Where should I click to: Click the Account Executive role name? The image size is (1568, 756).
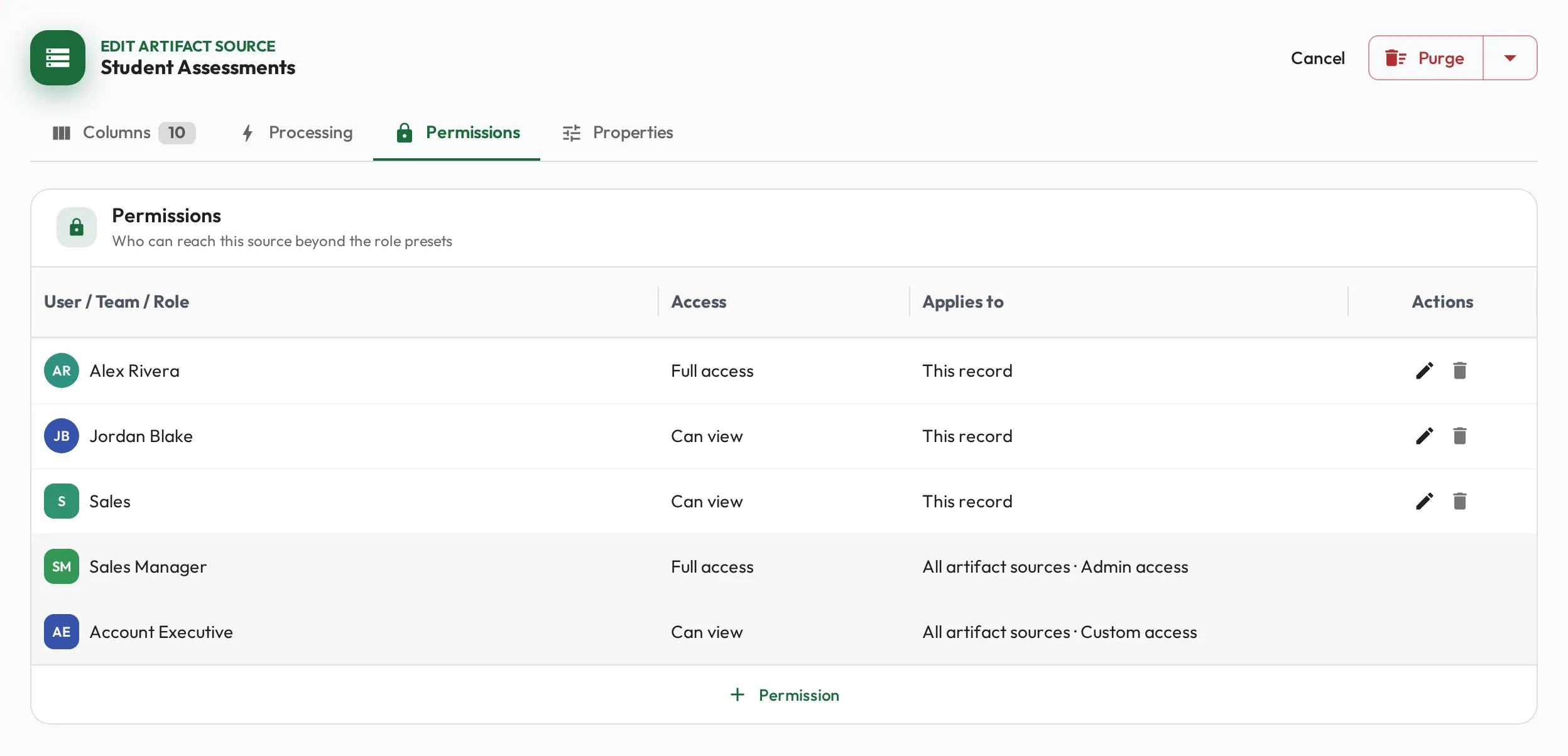[x=161, y=632]
